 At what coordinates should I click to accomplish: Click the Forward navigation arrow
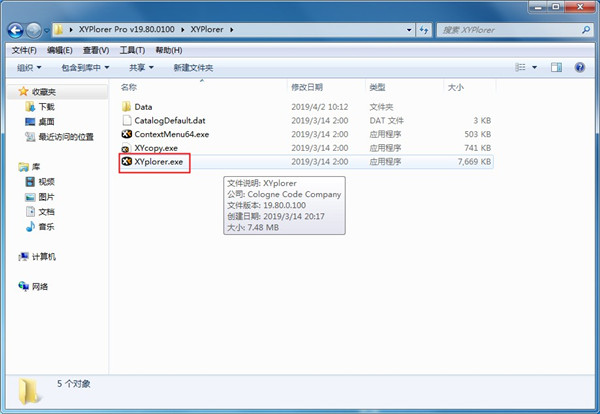tap(34, 30)
